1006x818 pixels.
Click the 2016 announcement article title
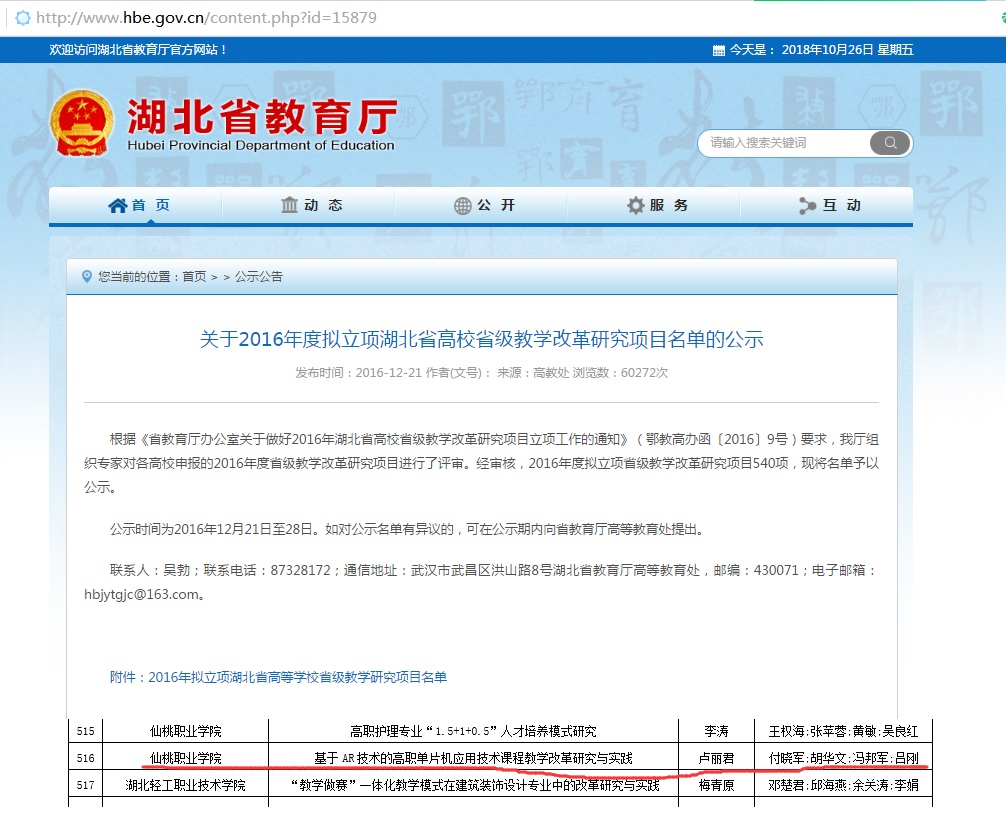(482, 339)
